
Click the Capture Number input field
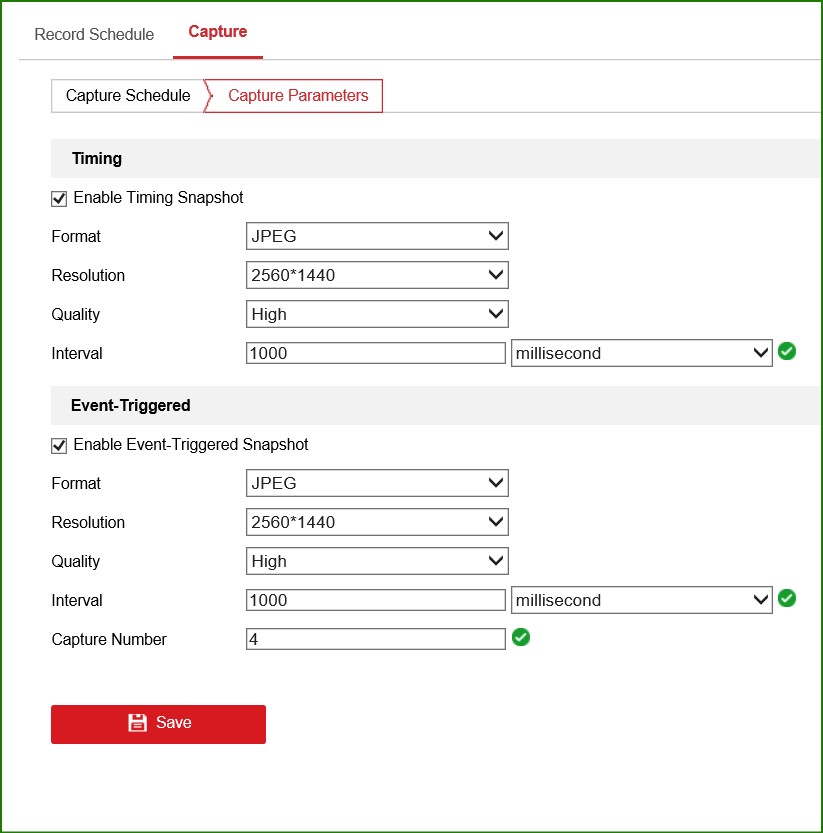coord(375,639)
